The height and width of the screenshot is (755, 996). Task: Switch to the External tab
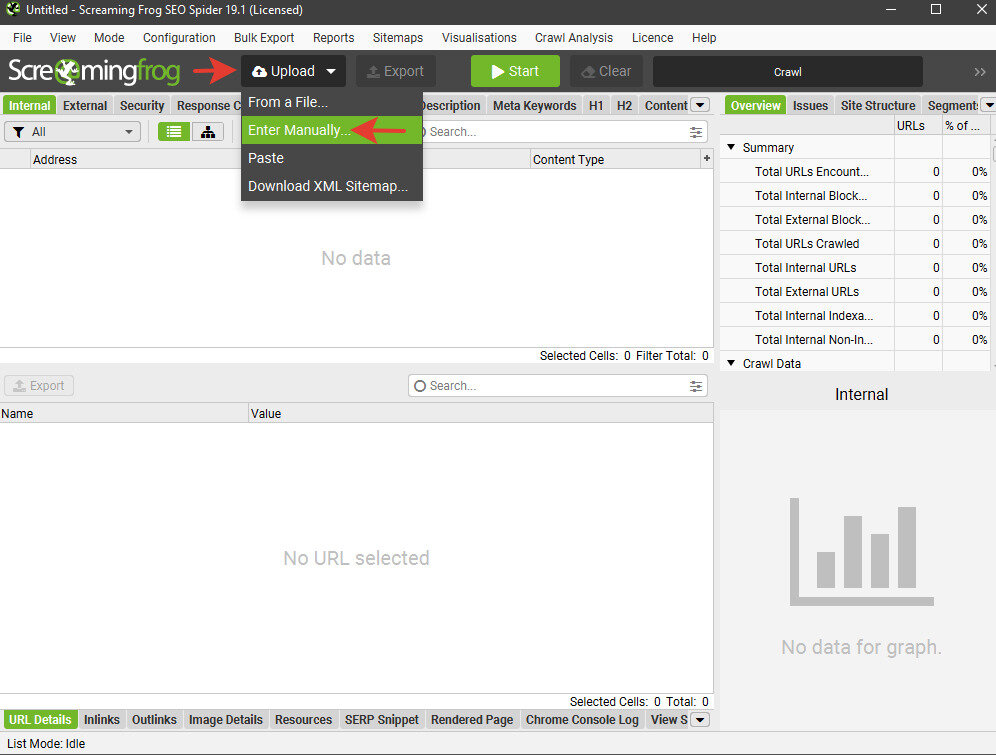85,105
